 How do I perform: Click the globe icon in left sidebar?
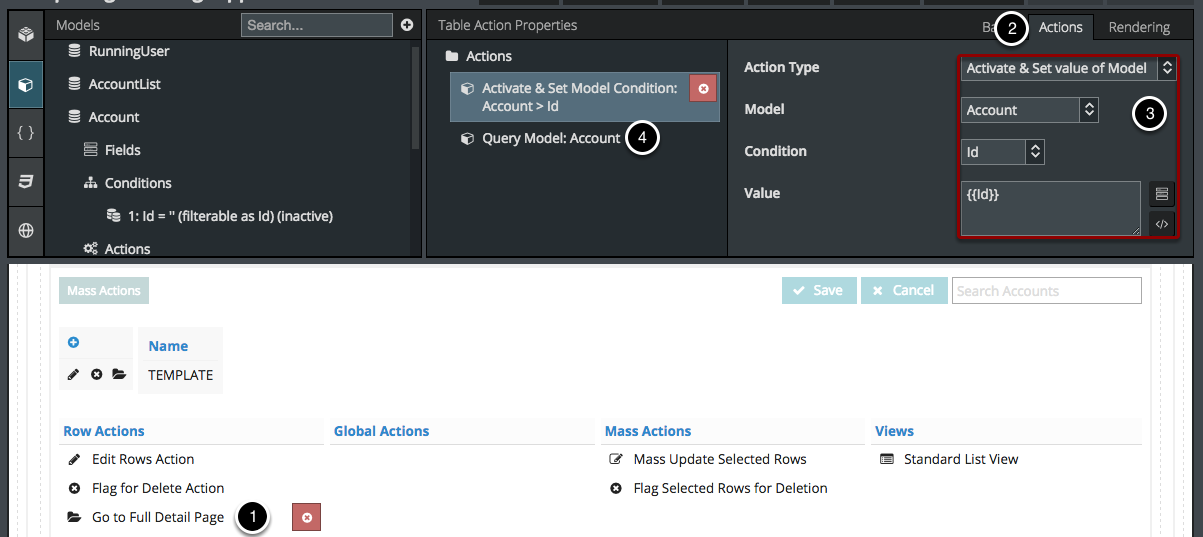26,230
